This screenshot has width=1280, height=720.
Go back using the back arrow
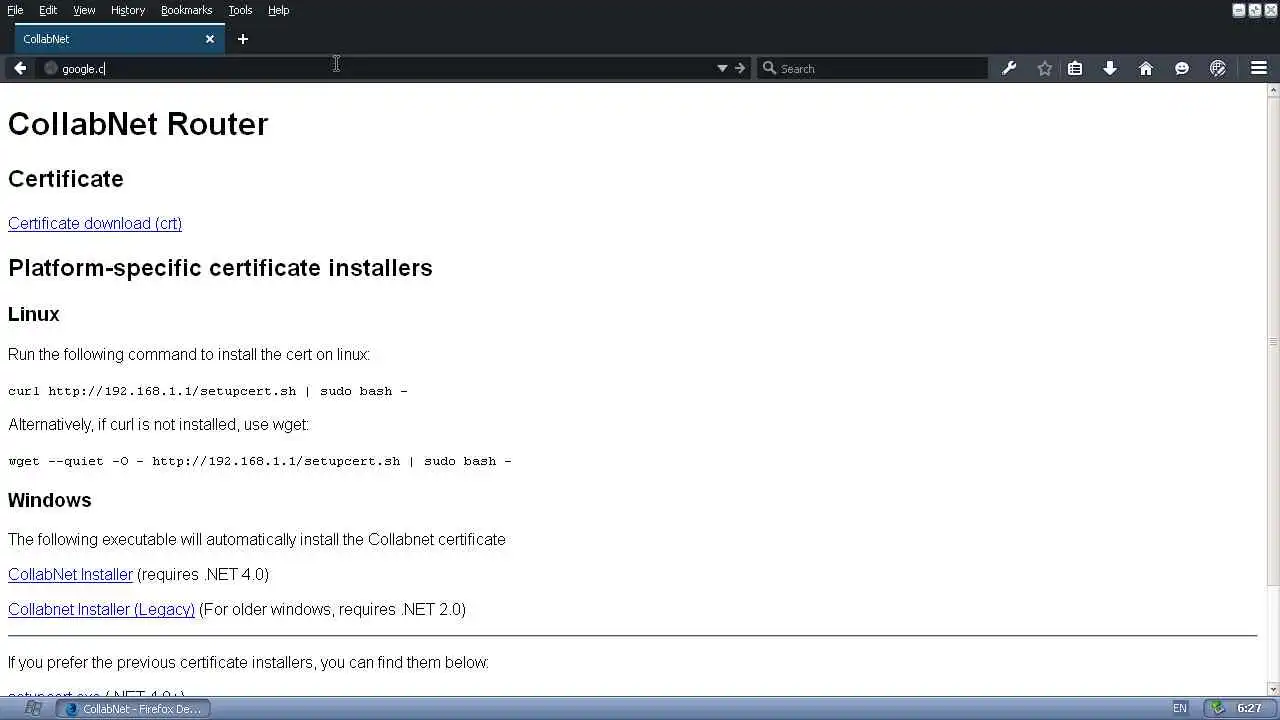click(20, 68)
